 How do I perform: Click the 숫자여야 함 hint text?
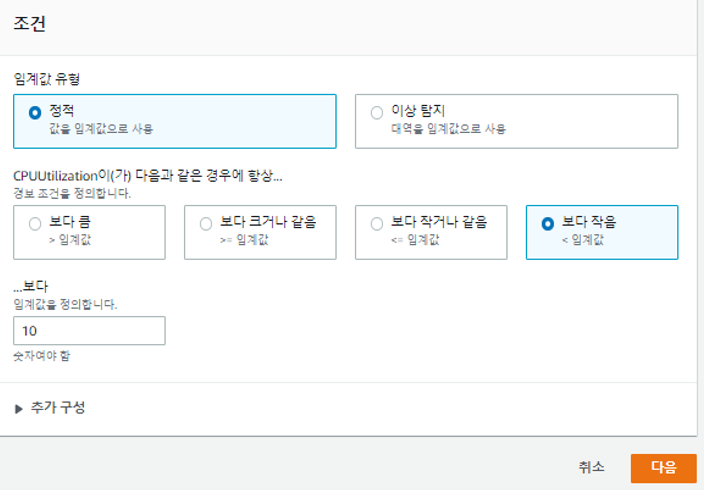tap(42, 356)
